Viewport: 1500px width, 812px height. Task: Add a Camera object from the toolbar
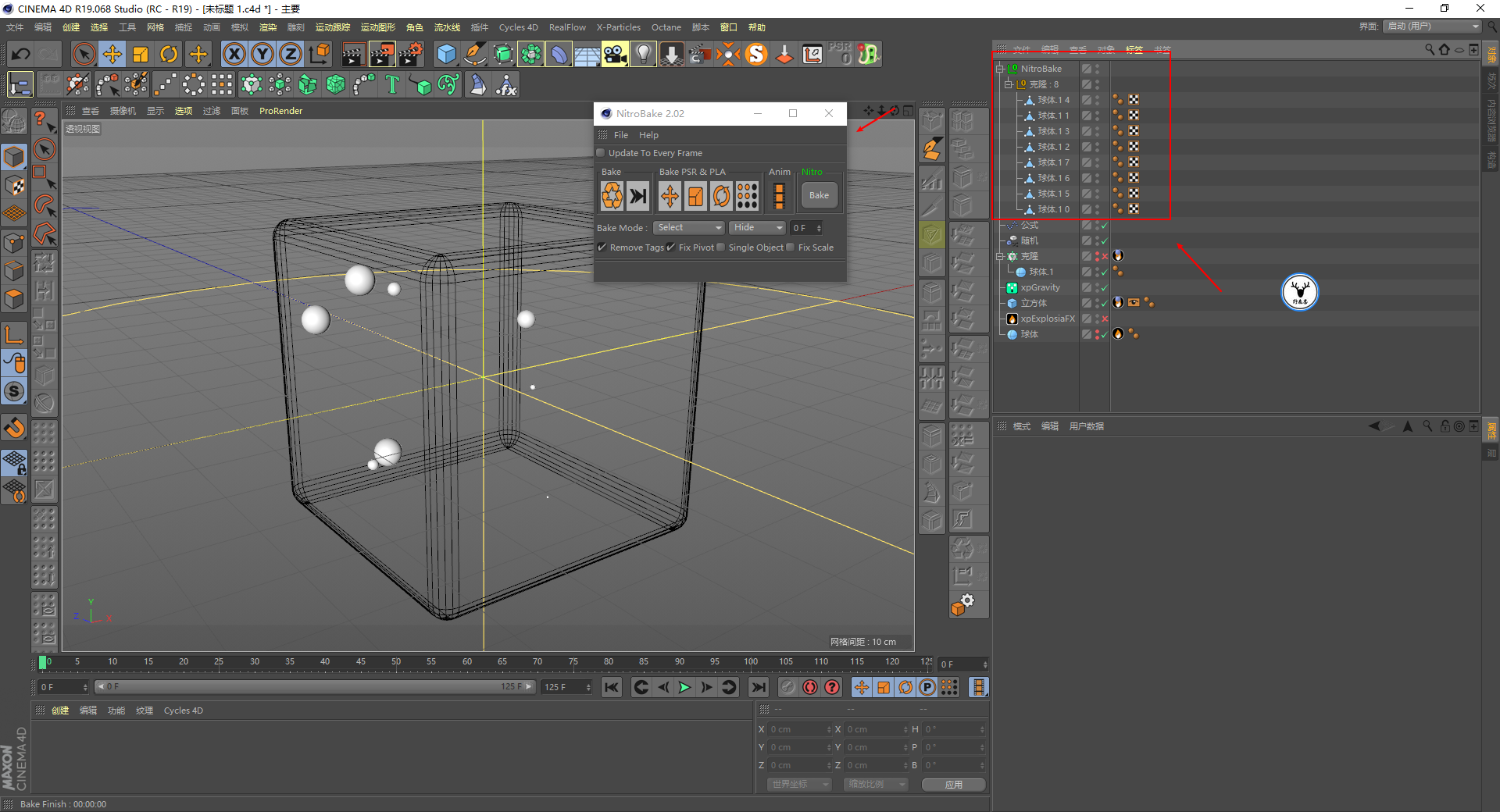click(615, 54)
